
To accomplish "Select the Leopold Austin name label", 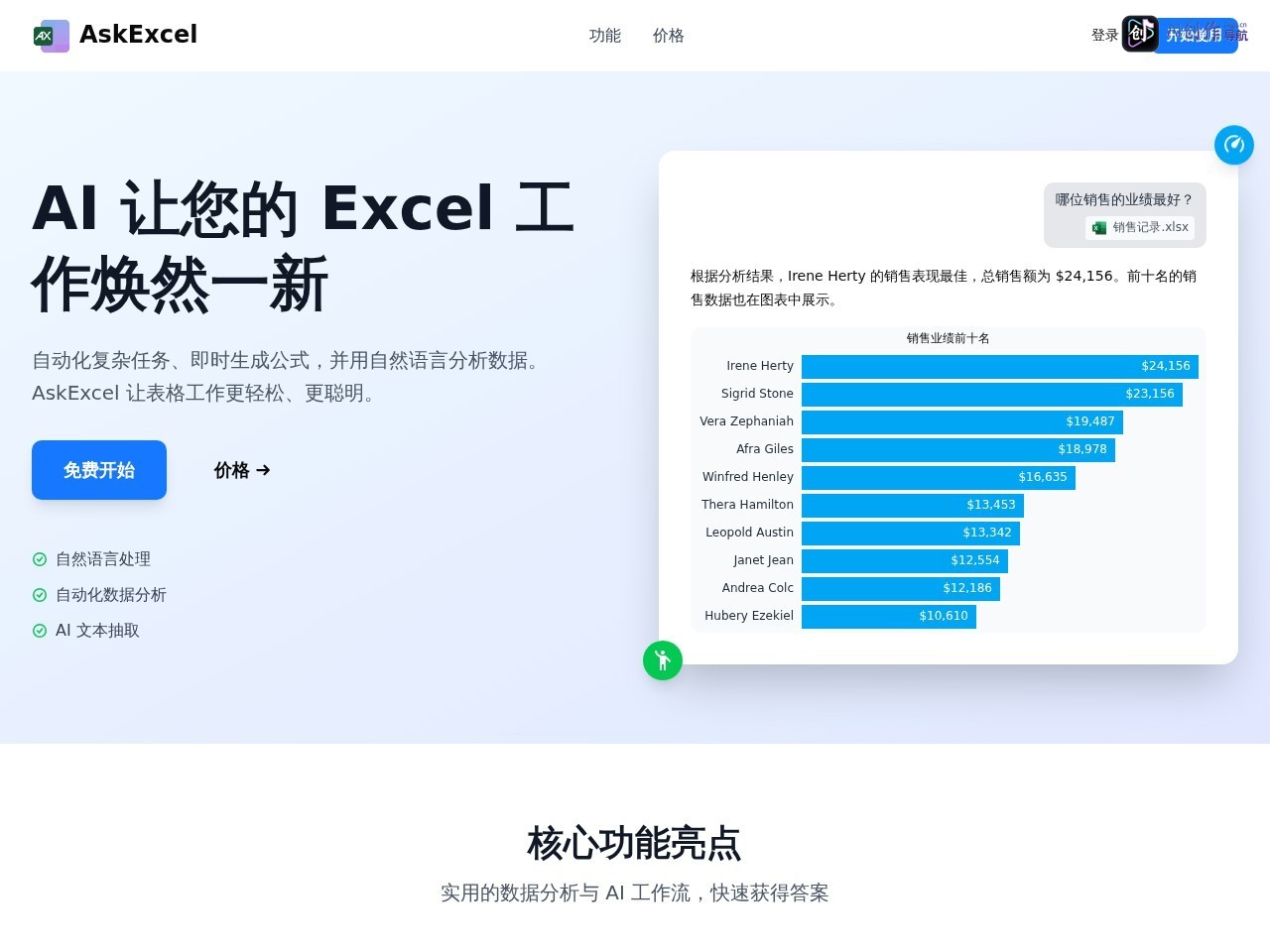I will [x=749, y=533].
